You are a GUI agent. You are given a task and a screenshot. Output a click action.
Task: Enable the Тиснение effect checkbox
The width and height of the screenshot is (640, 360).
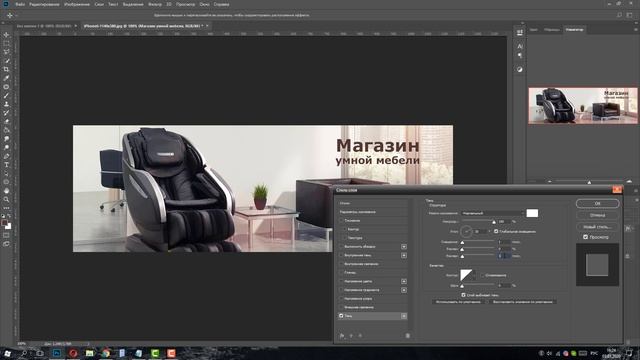point(341,220)
